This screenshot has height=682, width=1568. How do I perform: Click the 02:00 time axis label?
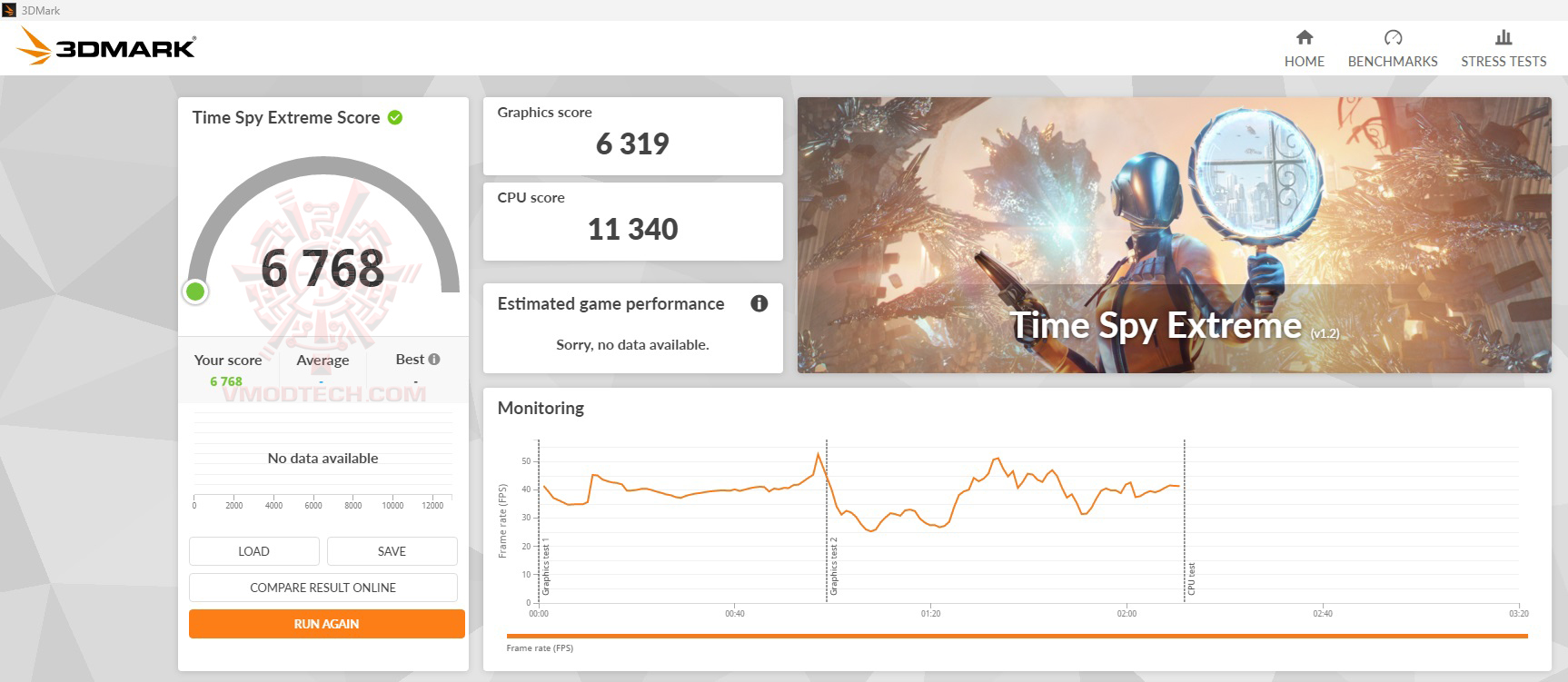(x=1126, y=614)
